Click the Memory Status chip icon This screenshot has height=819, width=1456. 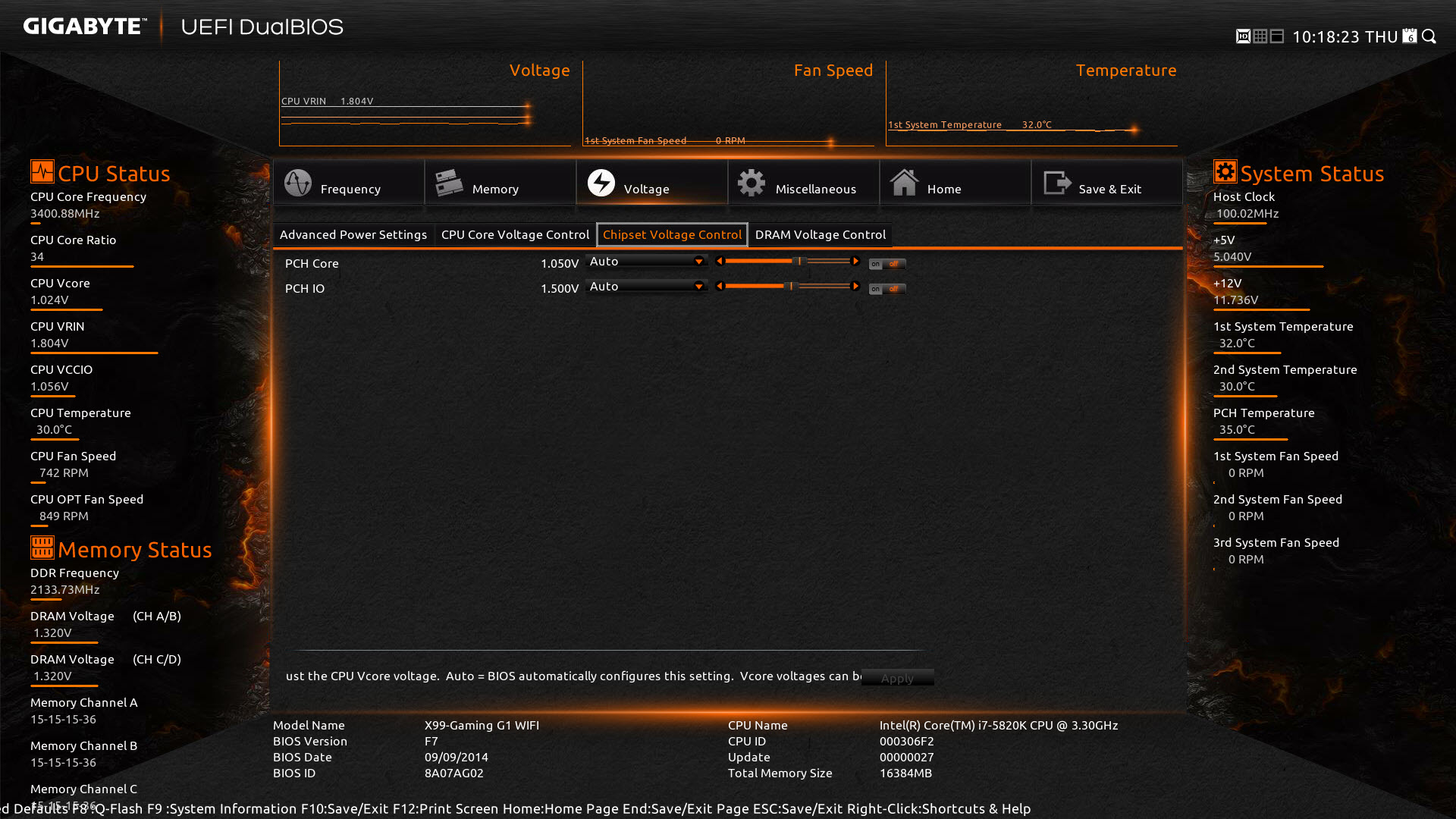click(42, 548)
